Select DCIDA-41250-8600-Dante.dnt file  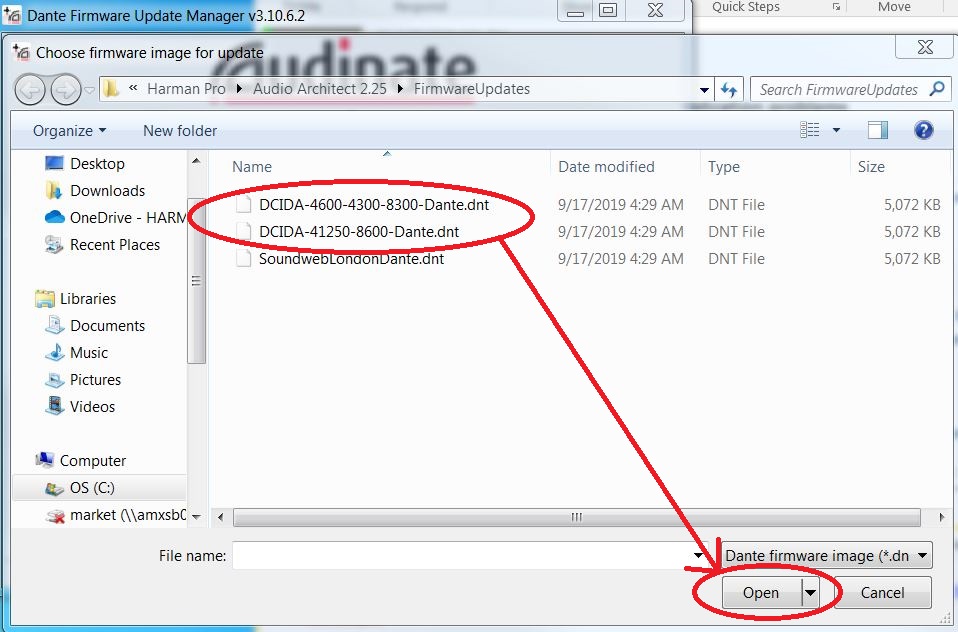click(x=358, y=231)
